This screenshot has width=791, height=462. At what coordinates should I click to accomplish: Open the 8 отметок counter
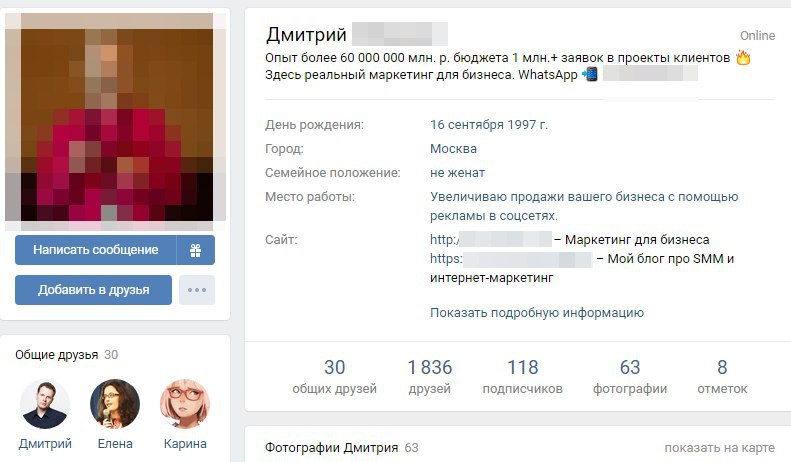click(722, 376)
